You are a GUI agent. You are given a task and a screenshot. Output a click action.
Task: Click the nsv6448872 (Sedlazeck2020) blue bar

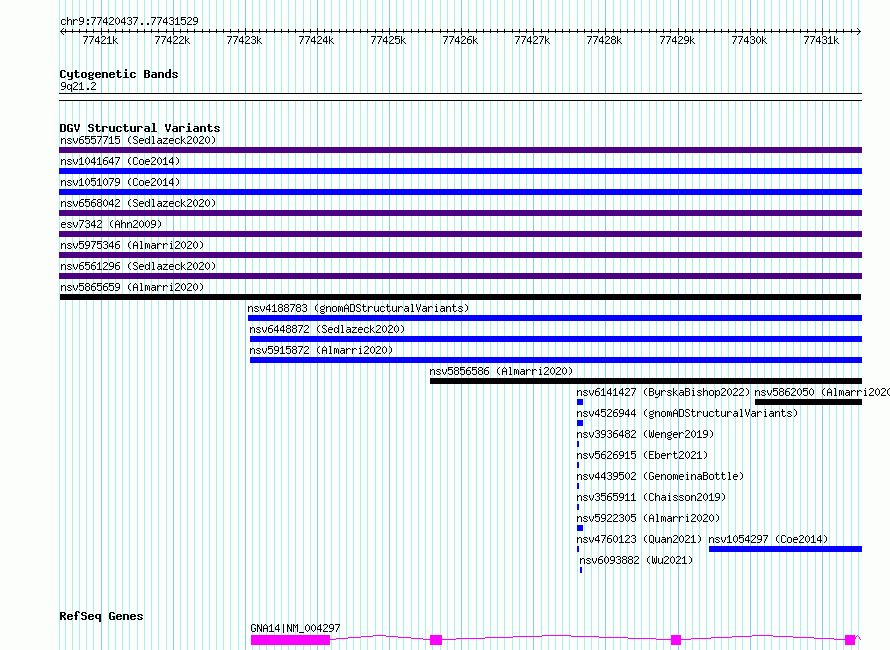(x=556, y=339)
